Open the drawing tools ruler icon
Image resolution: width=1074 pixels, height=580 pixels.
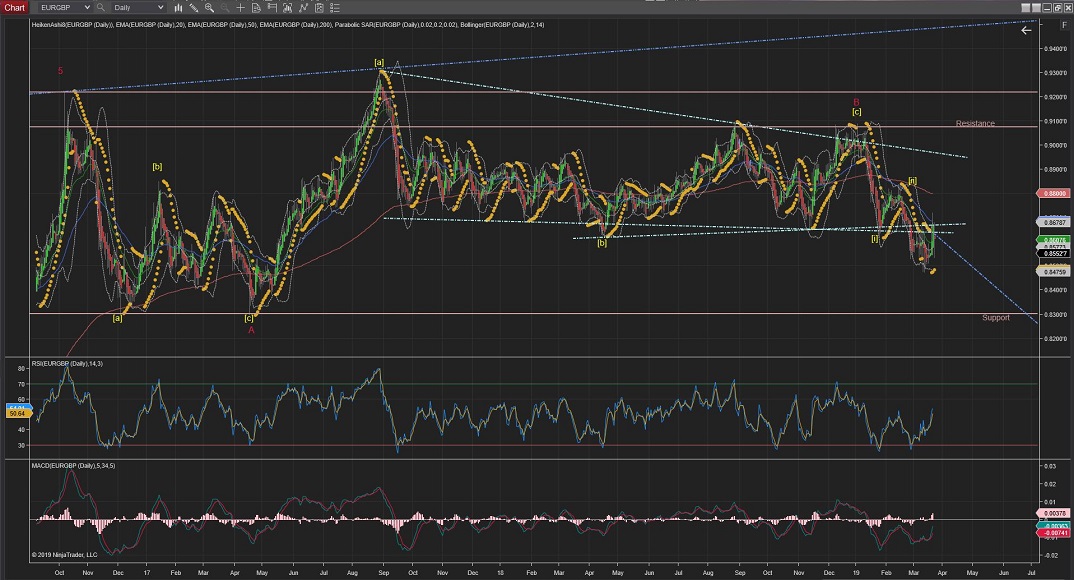click(194, 8)
